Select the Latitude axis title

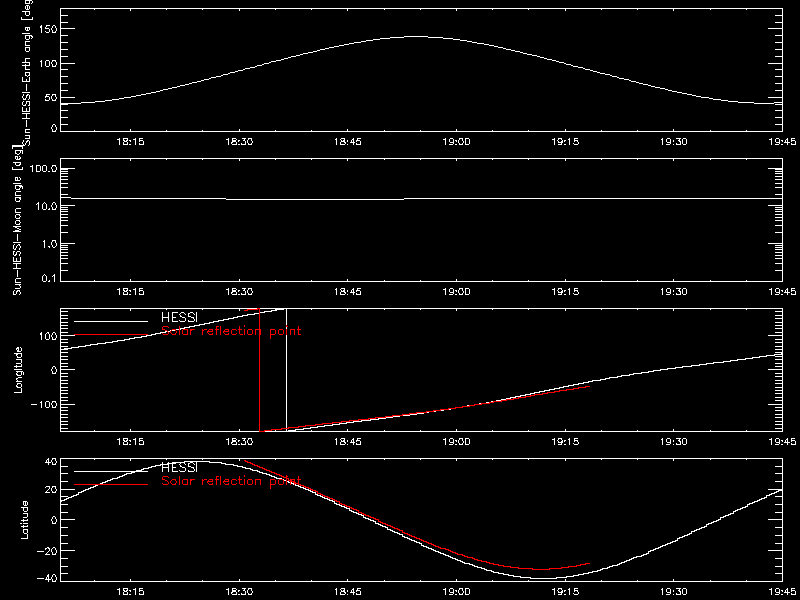tap(23, 520)
